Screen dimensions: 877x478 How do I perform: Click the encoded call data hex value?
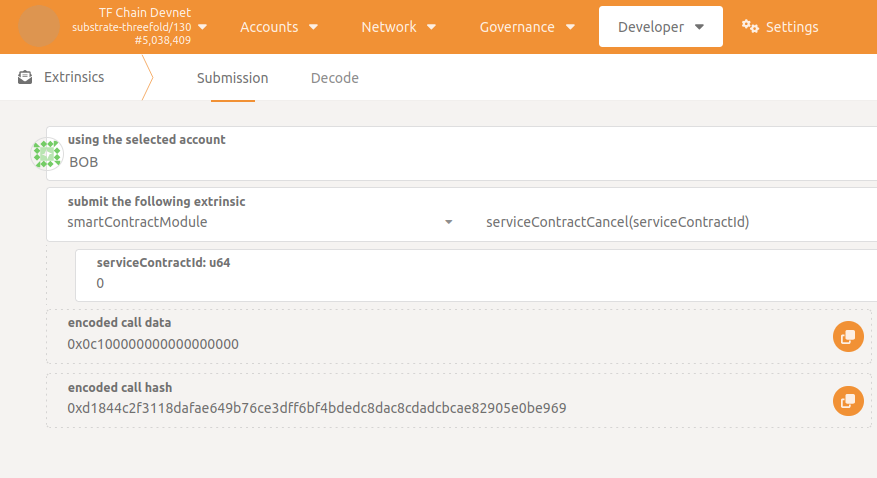153,344
